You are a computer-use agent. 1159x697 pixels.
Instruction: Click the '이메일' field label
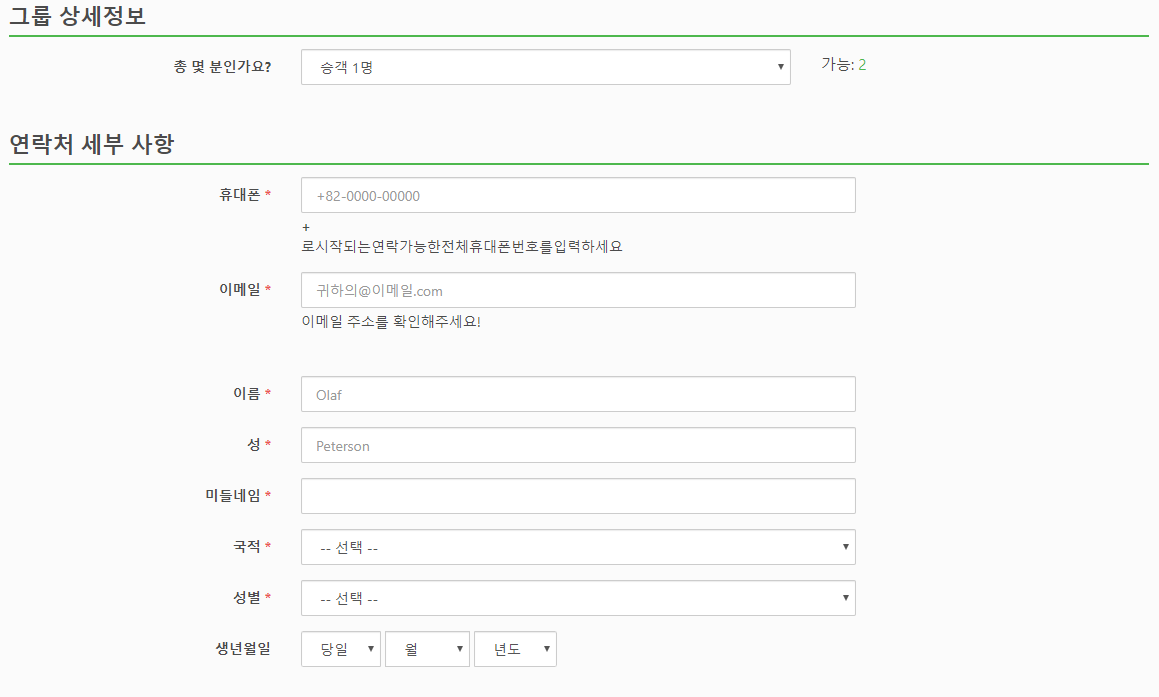(x=239, y=290)
